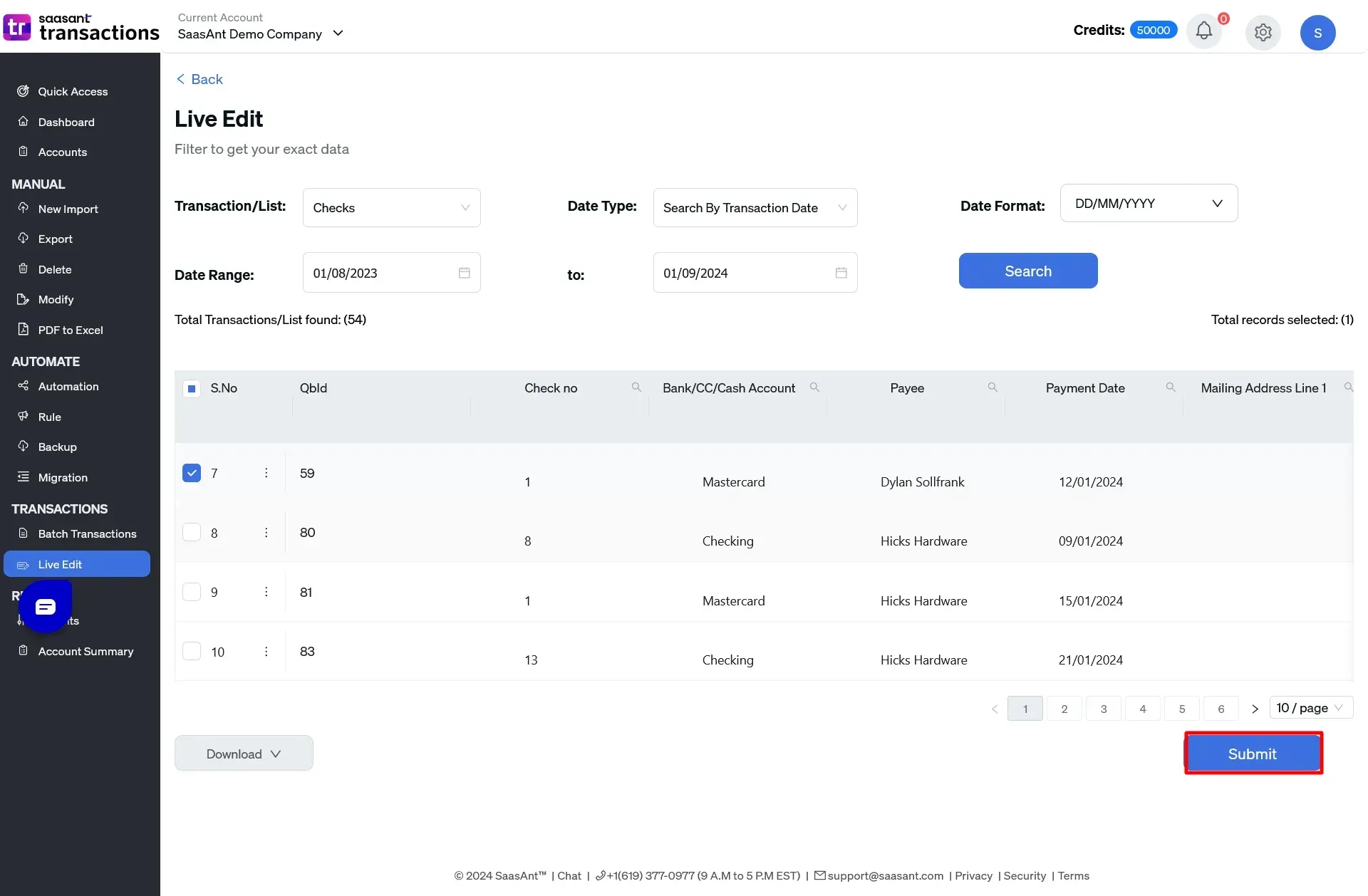Click the SaasAnt Transactions logo
This screenshot has width=1368, height=896.
point(81,27)
